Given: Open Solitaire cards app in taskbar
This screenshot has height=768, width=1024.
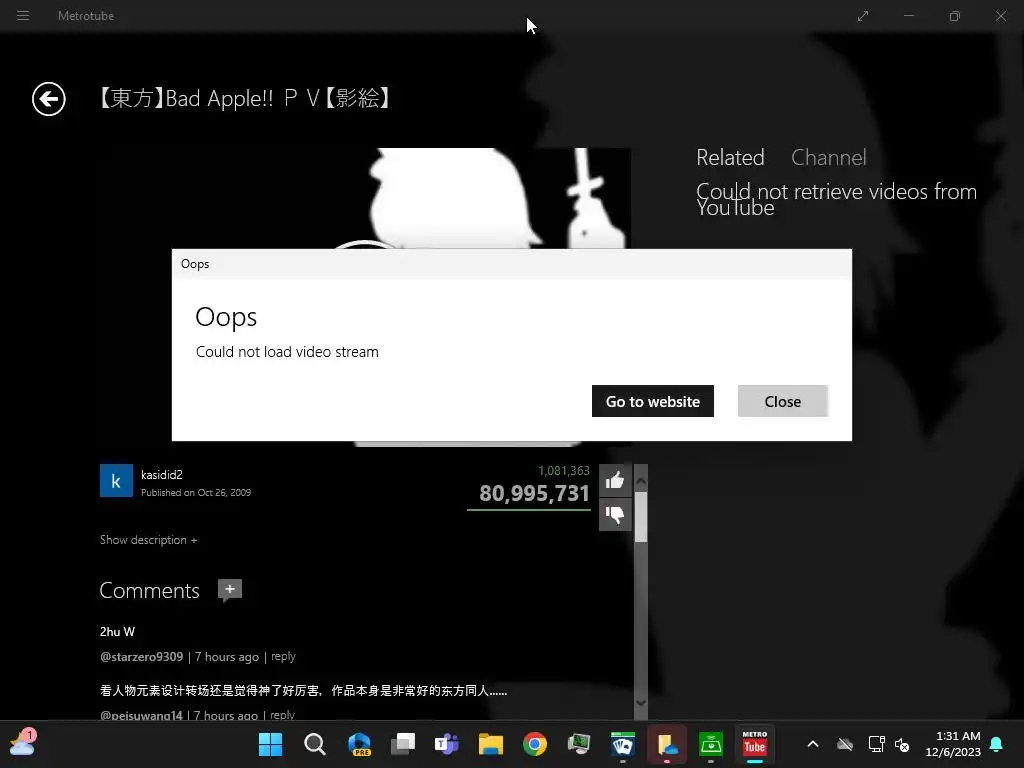Looking at the screenshot, I should [x=622, y=744].
